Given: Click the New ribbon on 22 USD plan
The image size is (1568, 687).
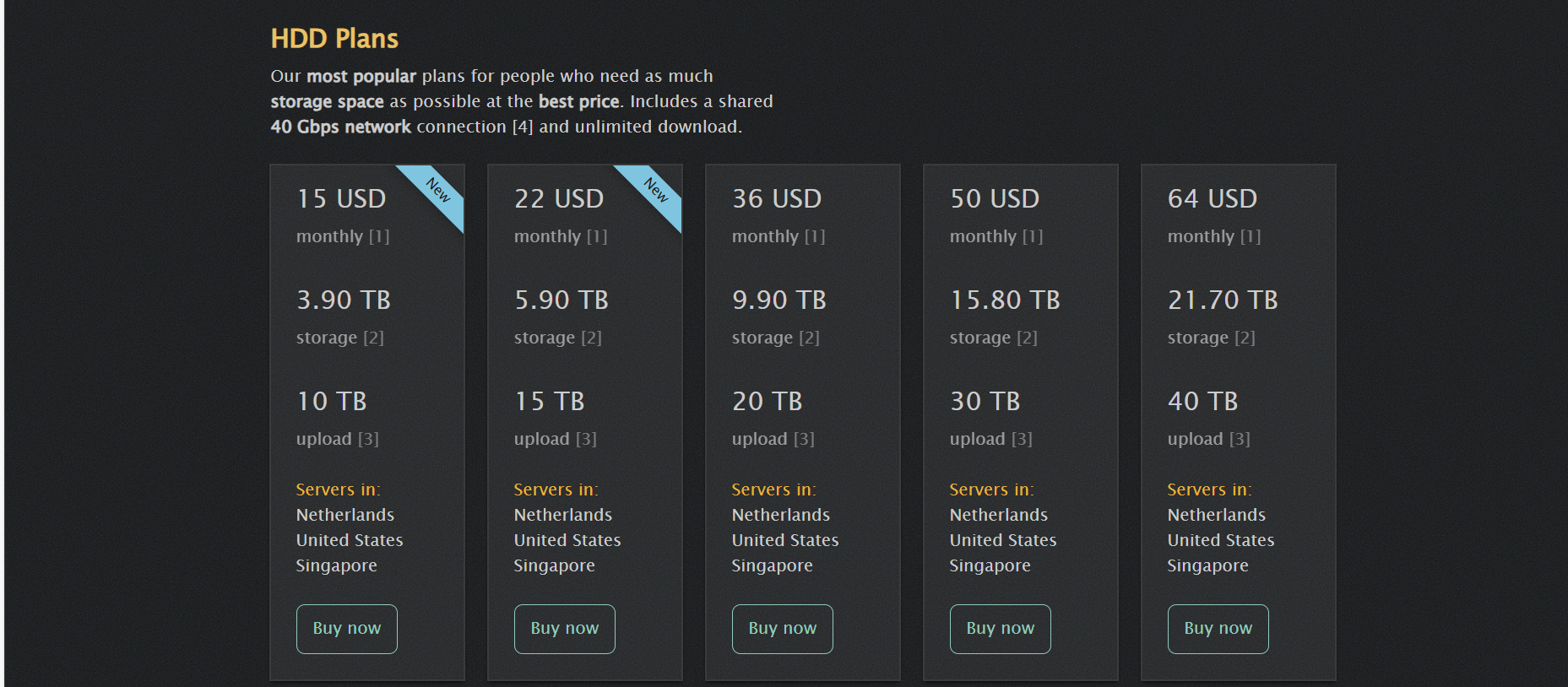Looking at the screenshot, I should click(655, 190).
